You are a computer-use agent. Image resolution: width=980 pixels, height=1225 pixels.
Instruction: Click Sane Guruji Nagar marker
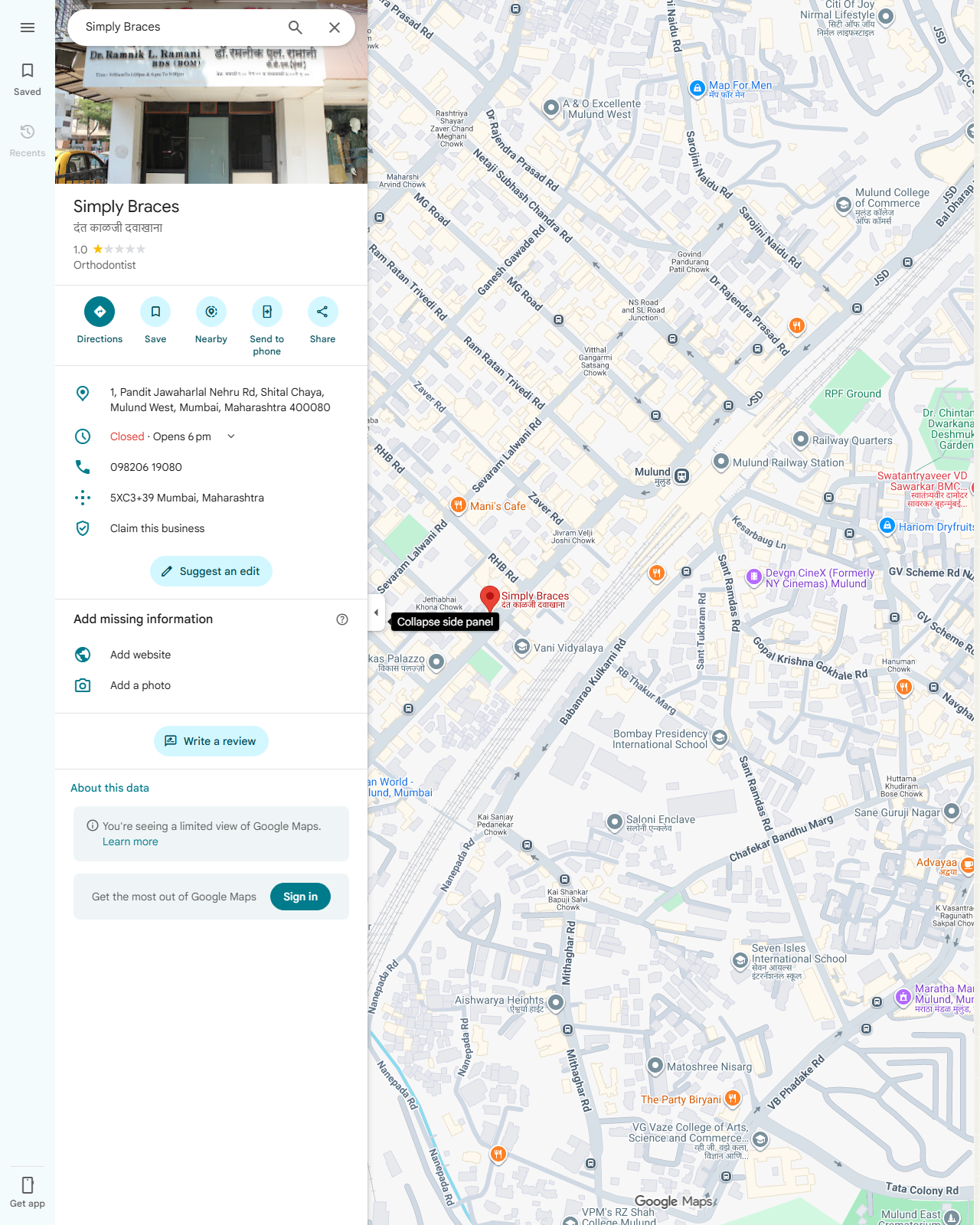(952, 811)
